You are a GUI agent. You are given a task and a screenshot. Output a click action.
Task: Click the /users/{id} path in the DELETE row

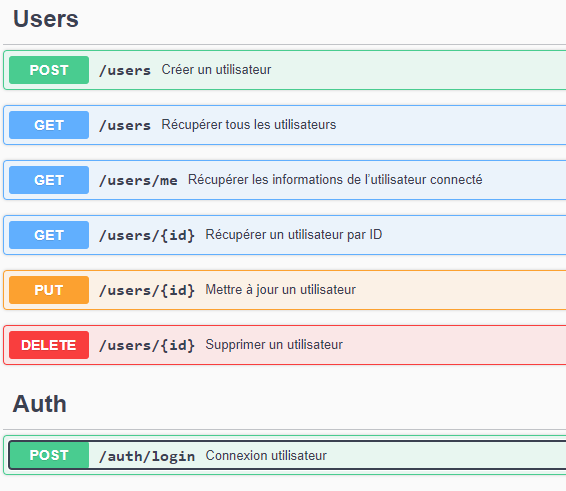[x=147, y=345]
